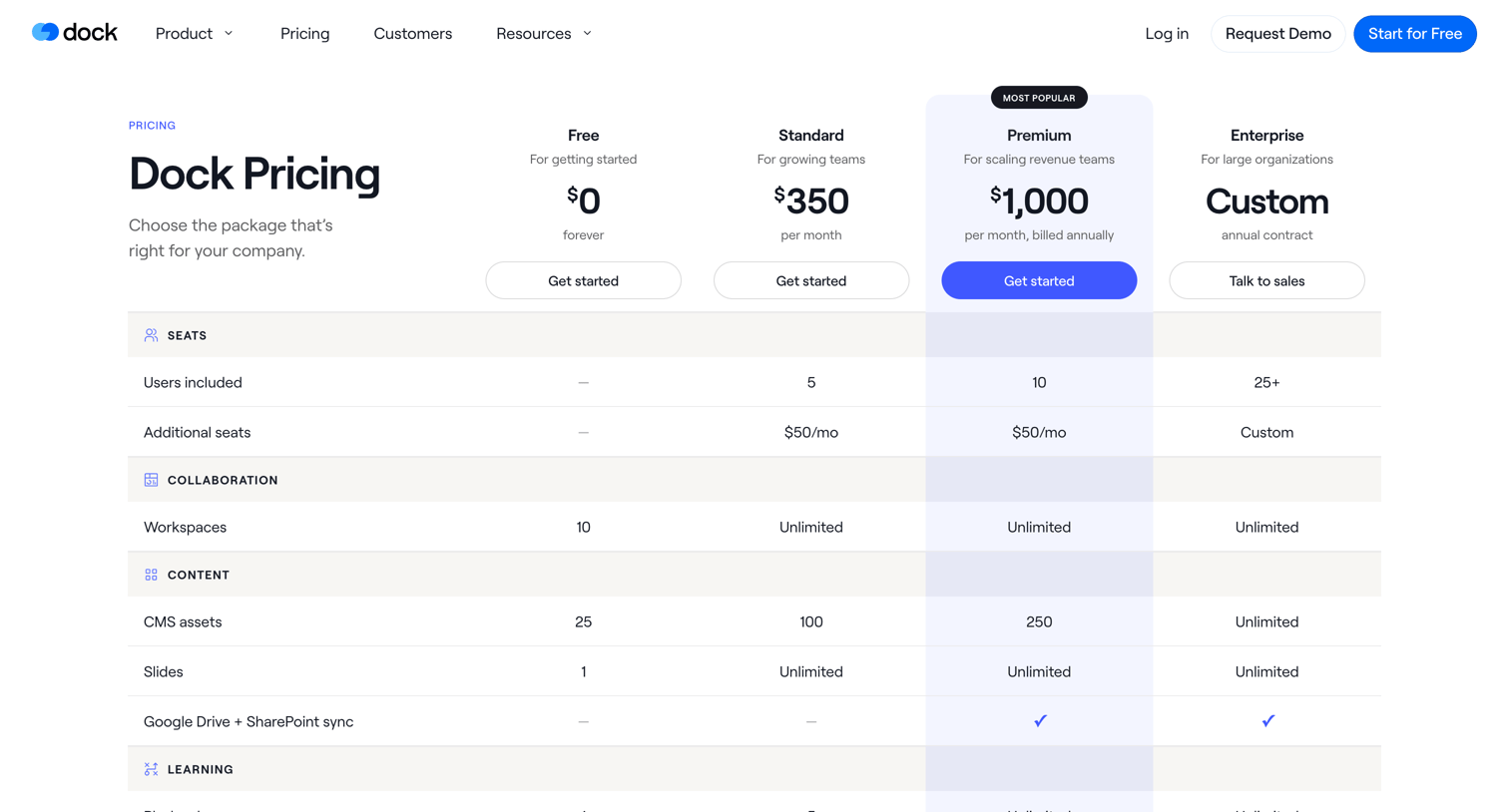Screen dimensions: 1509x812
Task: Click the Content section grid icon
Action: tap(151, 575)
